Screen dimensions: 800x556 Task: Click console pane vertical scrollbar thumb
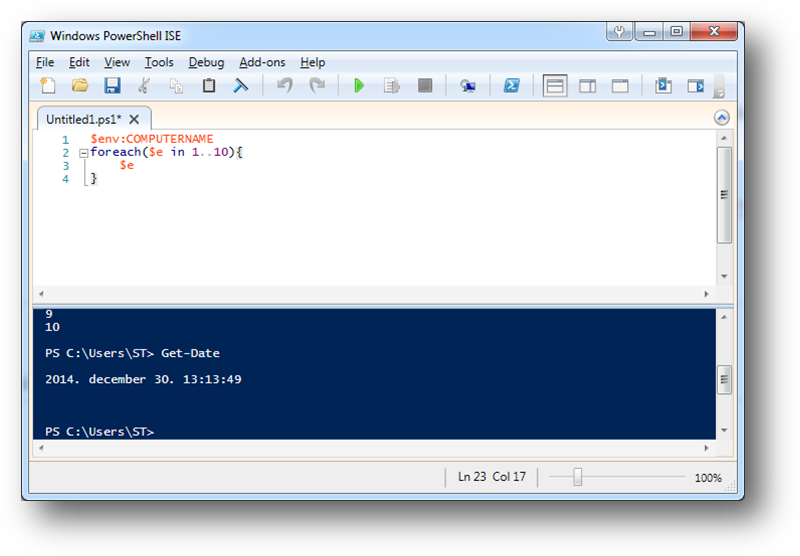click(x=724, y=380)
